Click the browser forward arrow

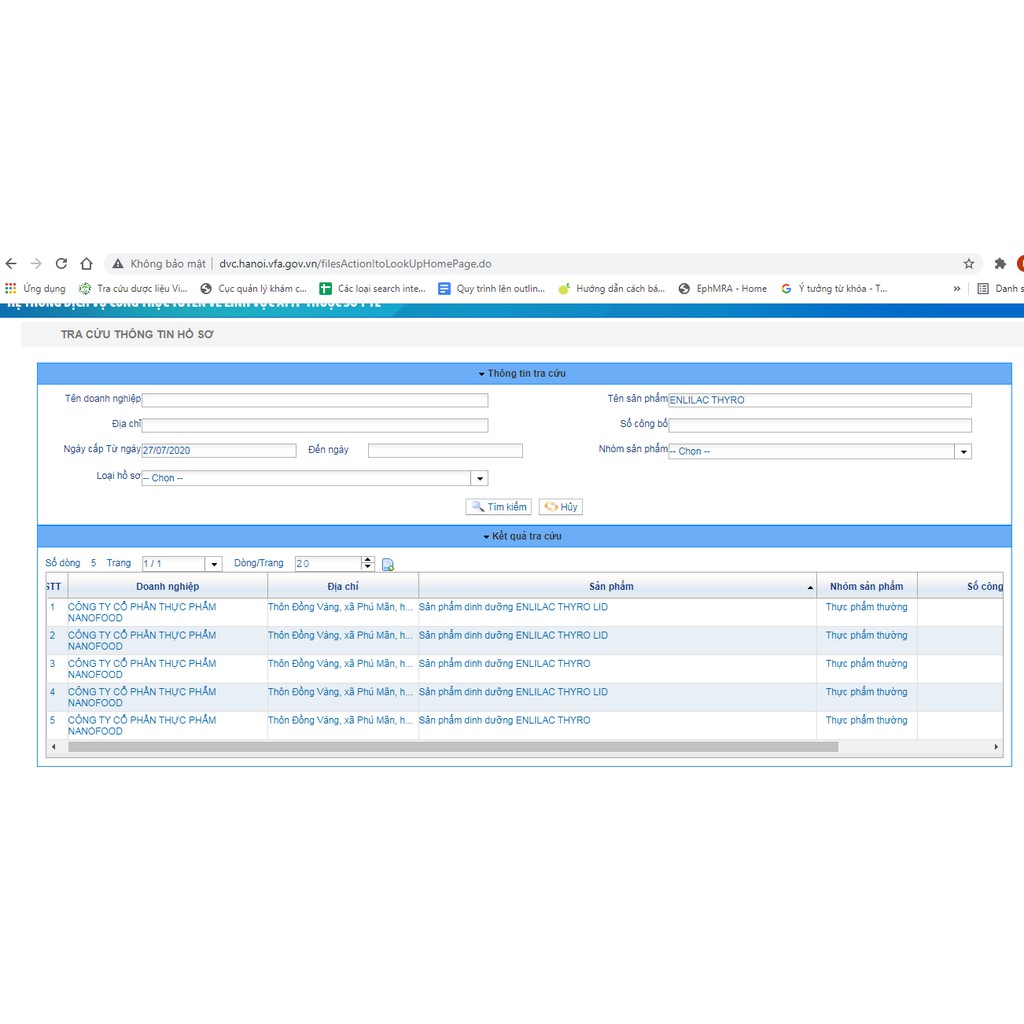(x=37, y=264)
